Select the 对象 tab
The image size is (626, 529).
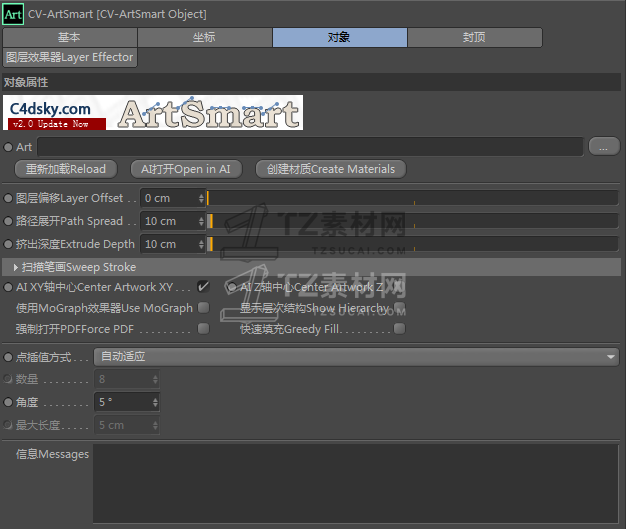tap(340, 38)
